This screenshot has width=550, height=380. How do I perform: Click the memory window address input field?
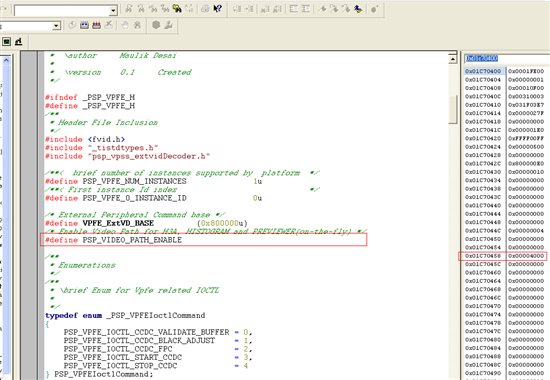pyautogui.click(x=507, y=59)
